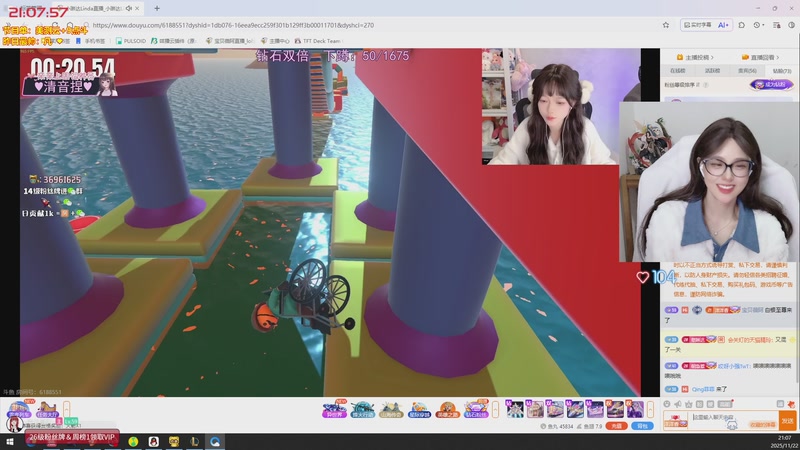This screenshot has height=450, width=800.
Task: Open the 擂天行动 activity icon
Action: click(363, 410)
